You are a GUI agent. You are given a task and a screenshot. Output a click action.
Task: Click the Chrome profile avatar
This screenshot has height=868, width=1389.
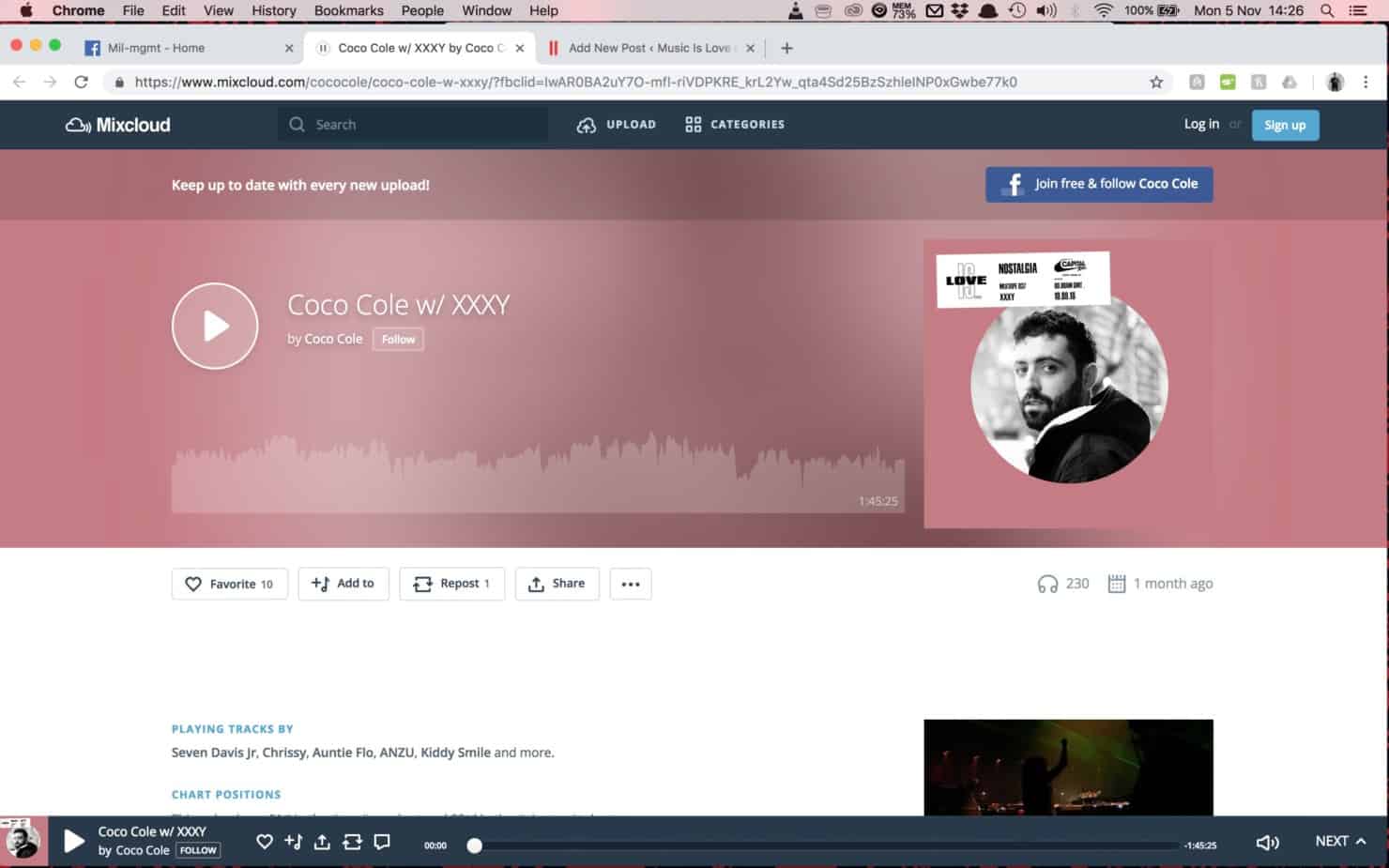tap(1335, 82)
